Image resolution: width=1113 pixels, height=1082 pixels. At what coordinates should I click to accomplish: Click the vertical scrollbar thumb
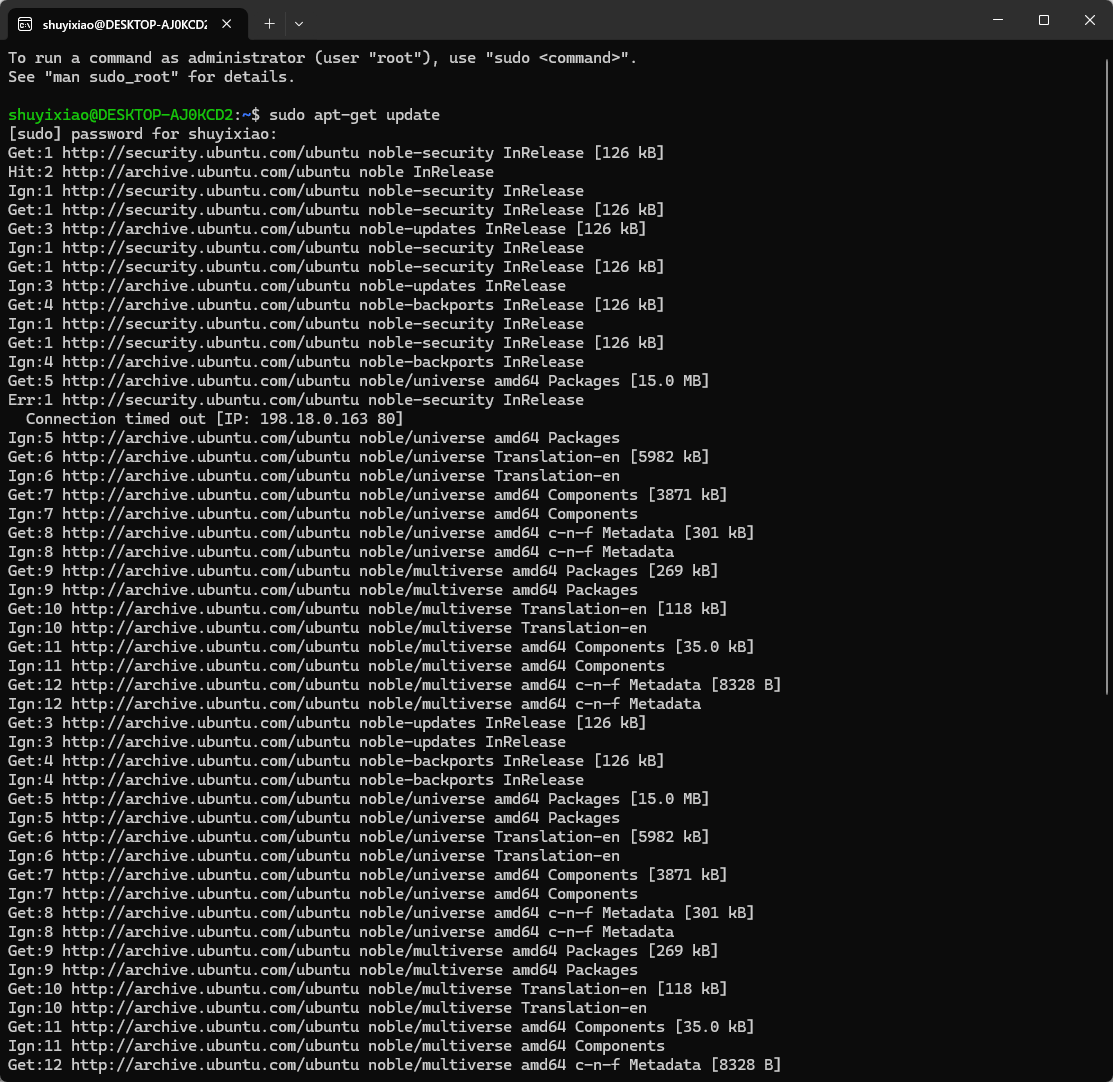point(1107,376)
